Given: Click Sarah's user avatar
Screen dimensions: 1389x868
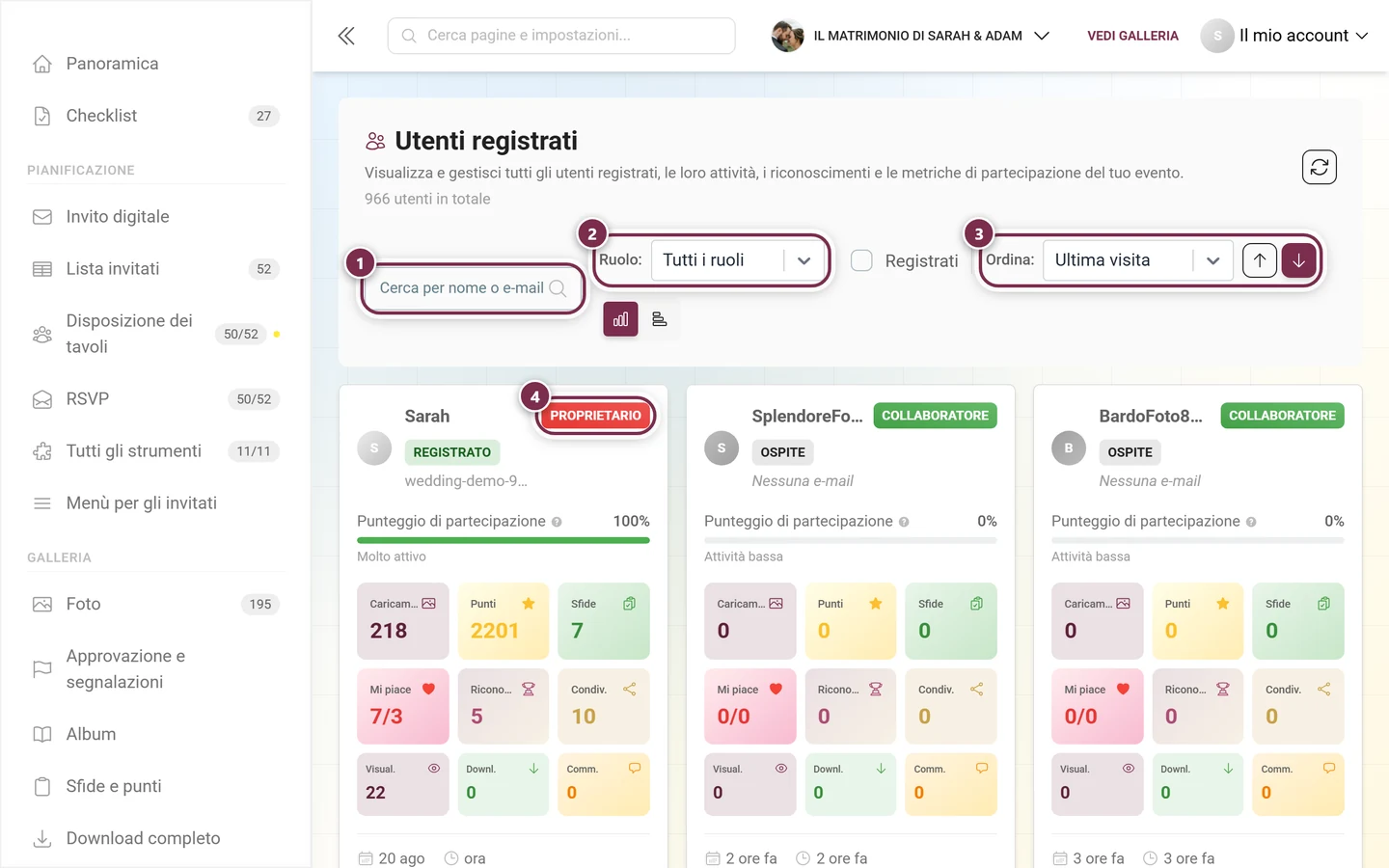Looking at the screenshot, I should pos(374,448).
